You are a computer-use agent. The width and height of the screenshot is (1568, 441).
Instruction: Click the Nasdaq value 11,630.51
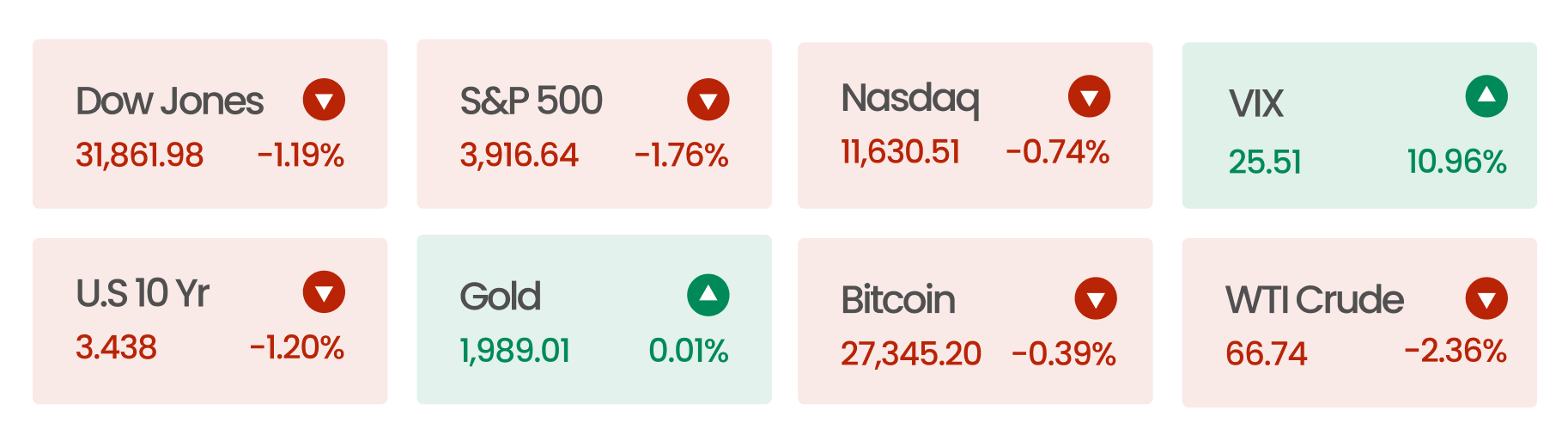click(900, 152)
